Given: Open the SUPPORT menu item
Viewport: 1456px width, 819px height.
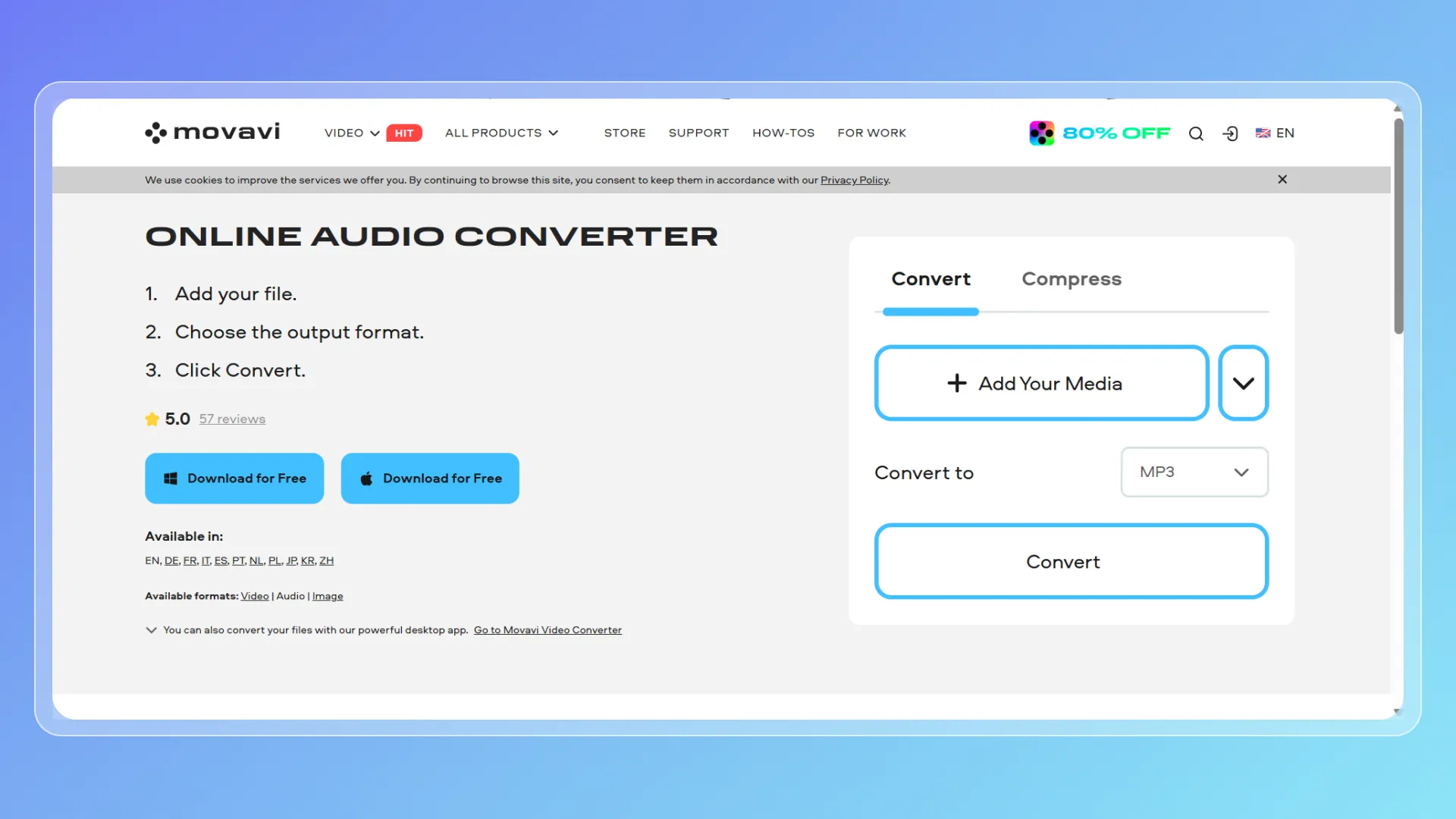Looking at the screenshot, I should tap(698, 133).
